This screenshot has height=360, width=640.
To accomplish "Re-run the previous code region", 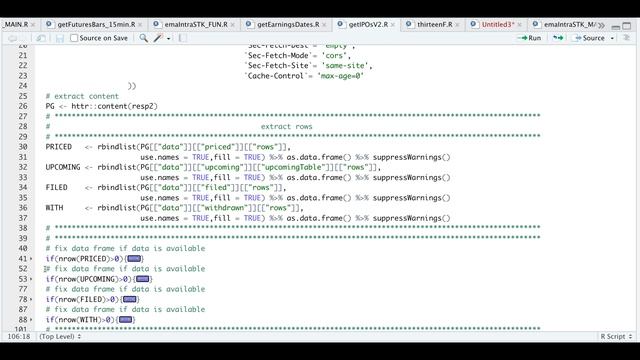I will (x=558, y=38).
